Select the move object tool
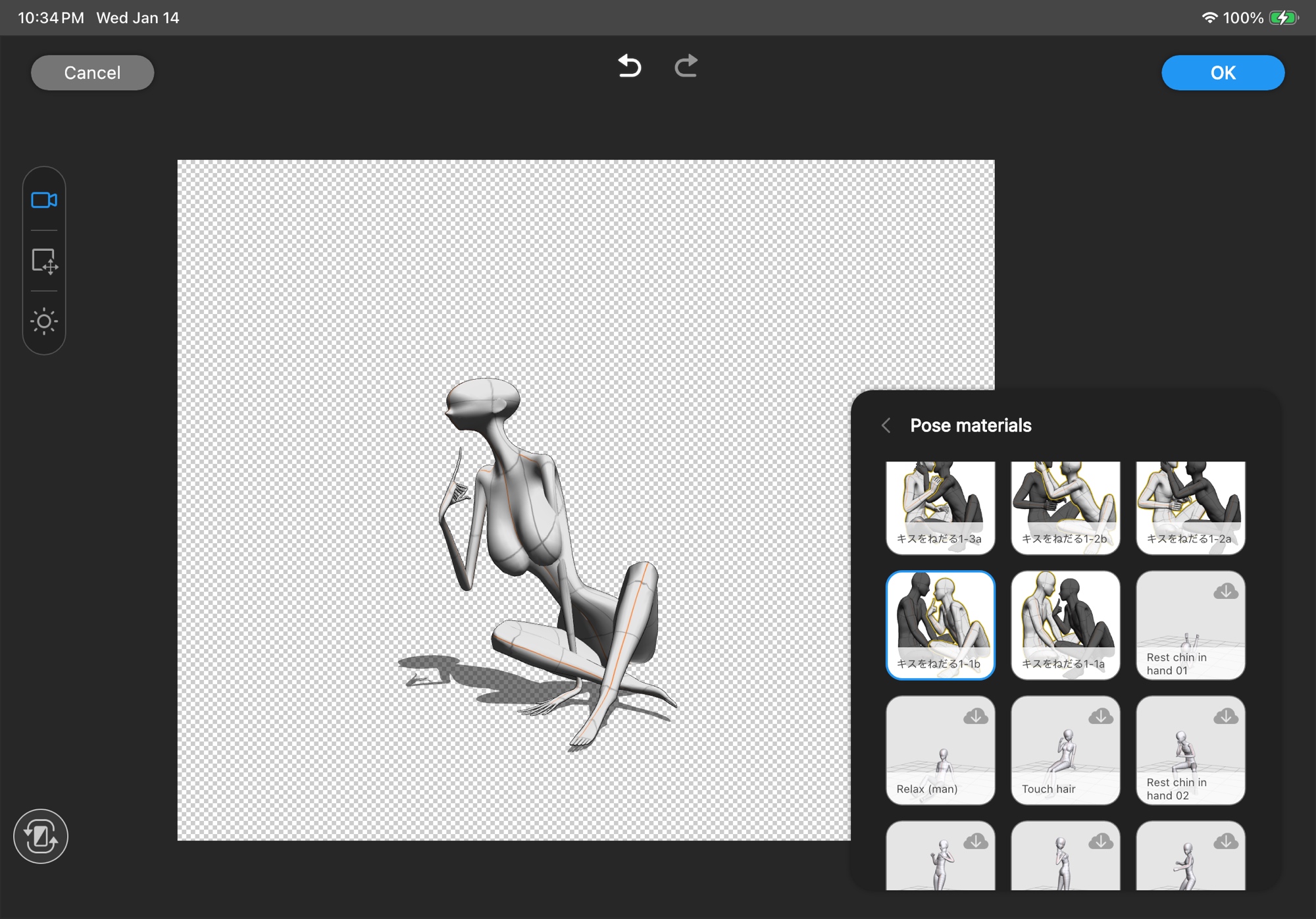Viewport: 1316px width, 919px height. 44,261
